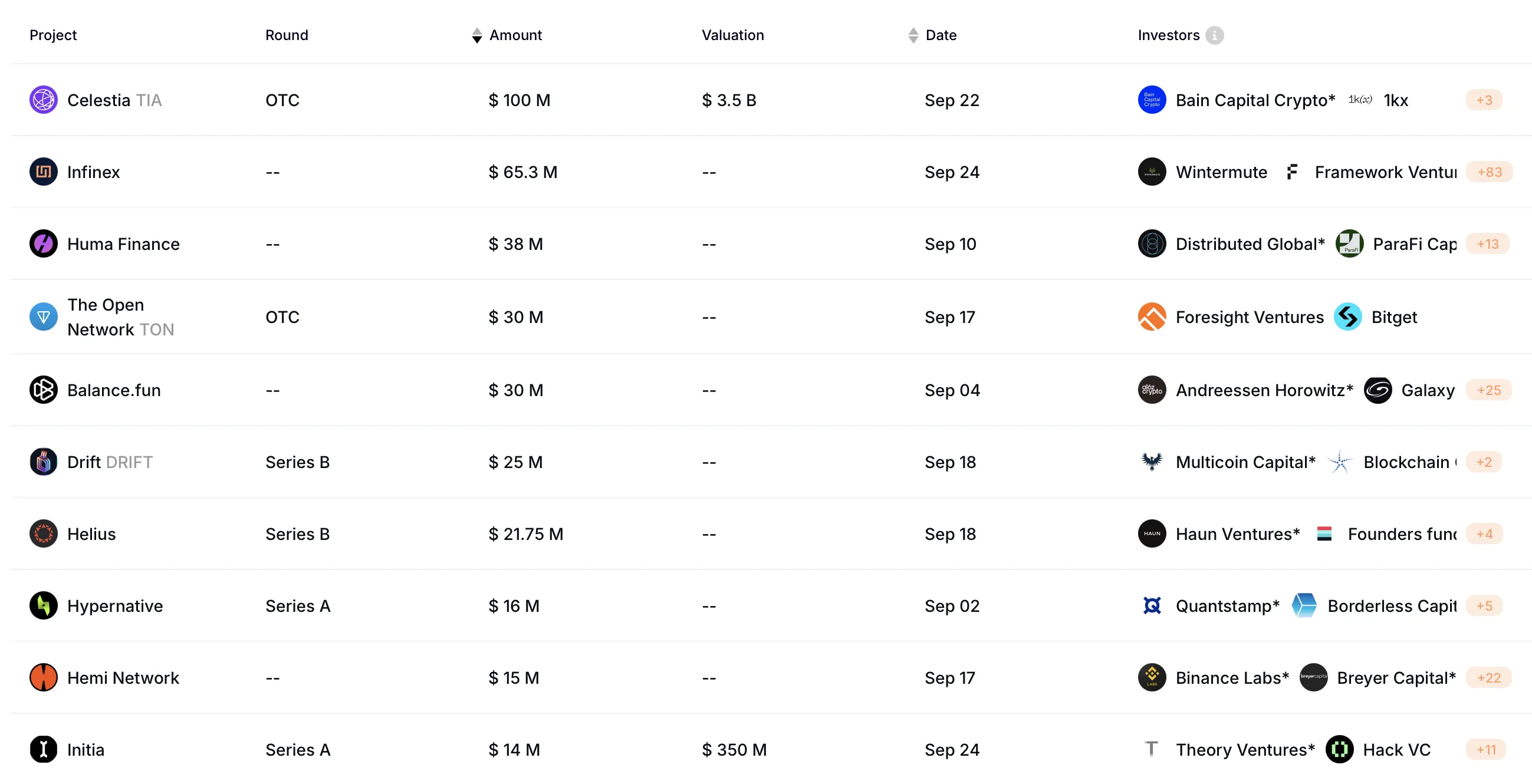Show Hemi Network's +22 additional investors

click(x=1488, y=678)
